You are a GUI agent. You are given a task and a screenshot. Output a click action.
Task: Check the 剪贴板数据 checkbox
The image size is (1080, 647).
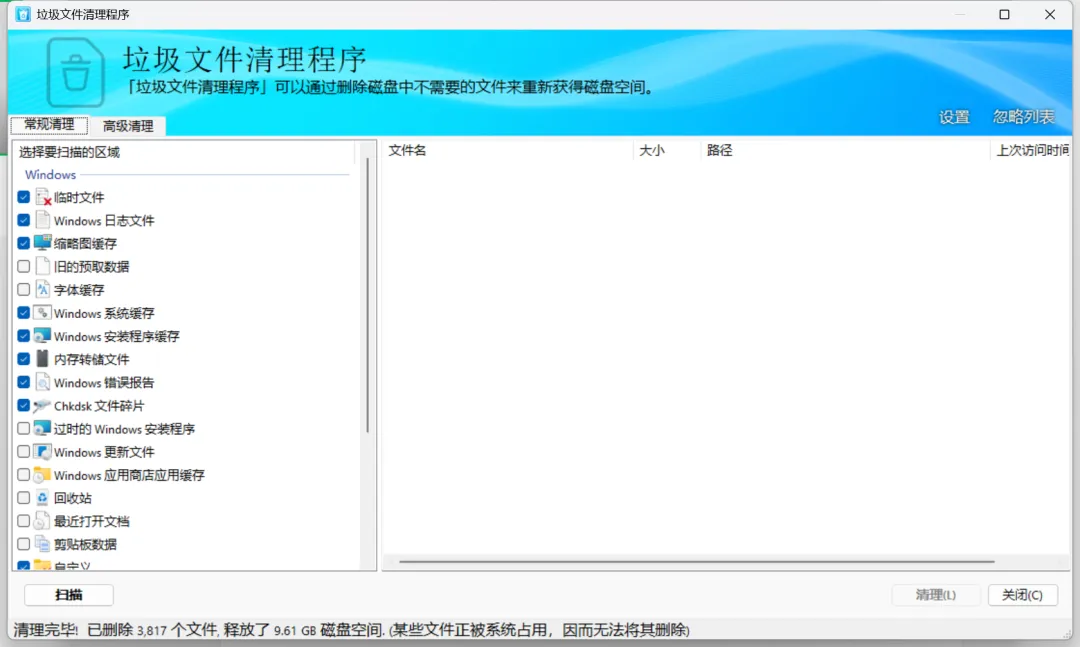[x=23, y=544]
